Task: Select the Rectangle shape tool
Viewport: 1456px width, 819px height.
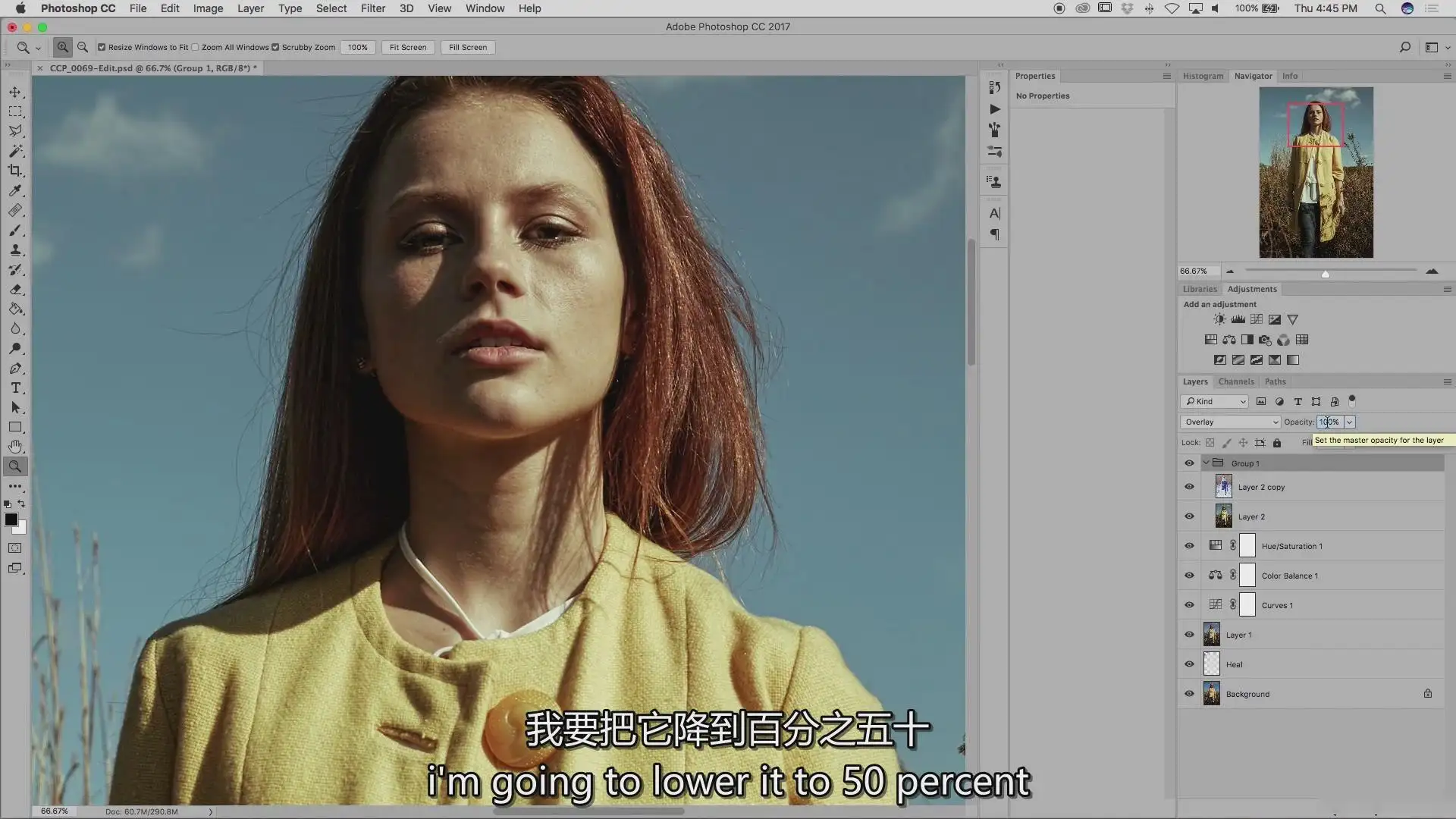Action: click(x=15, y=427)
